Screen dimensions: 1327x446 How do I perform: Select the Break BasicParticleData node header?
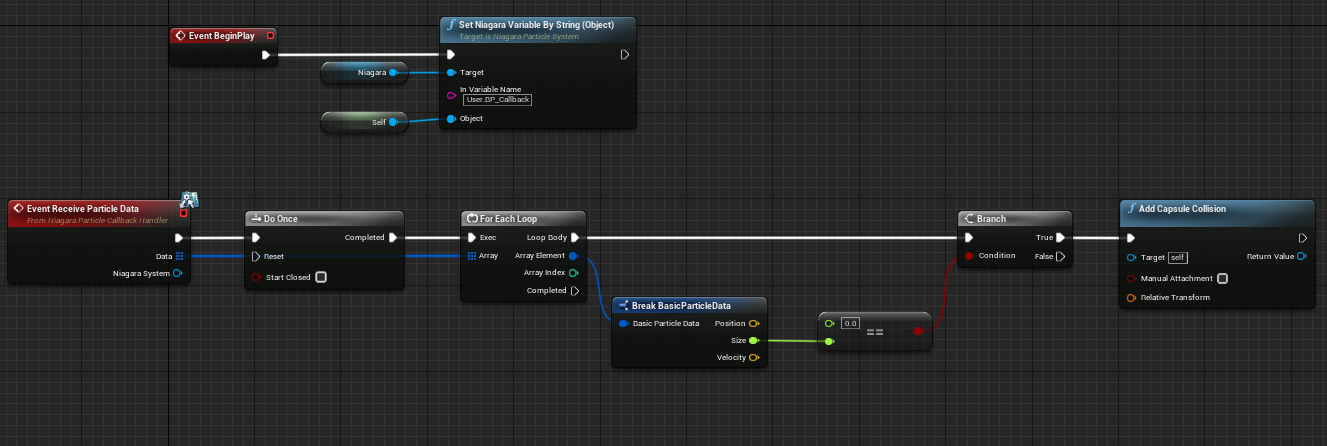690,305
